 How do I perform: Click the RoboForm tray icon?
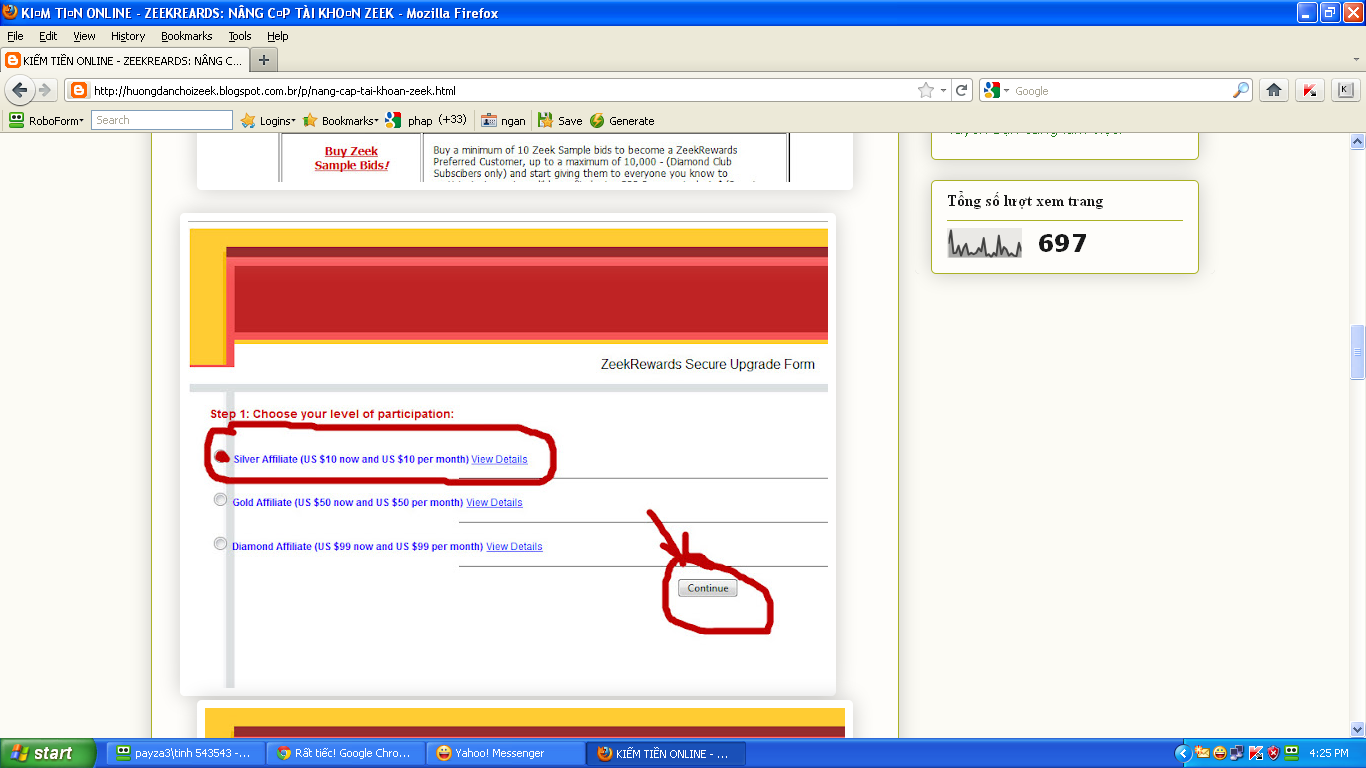tap(1291, 753)
